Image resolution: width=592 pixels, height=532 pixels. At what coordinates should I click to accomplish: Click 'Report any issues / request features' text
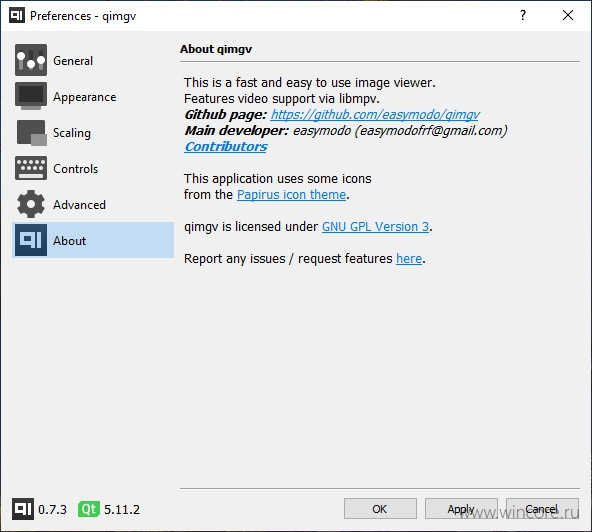[x=288, y=259]
